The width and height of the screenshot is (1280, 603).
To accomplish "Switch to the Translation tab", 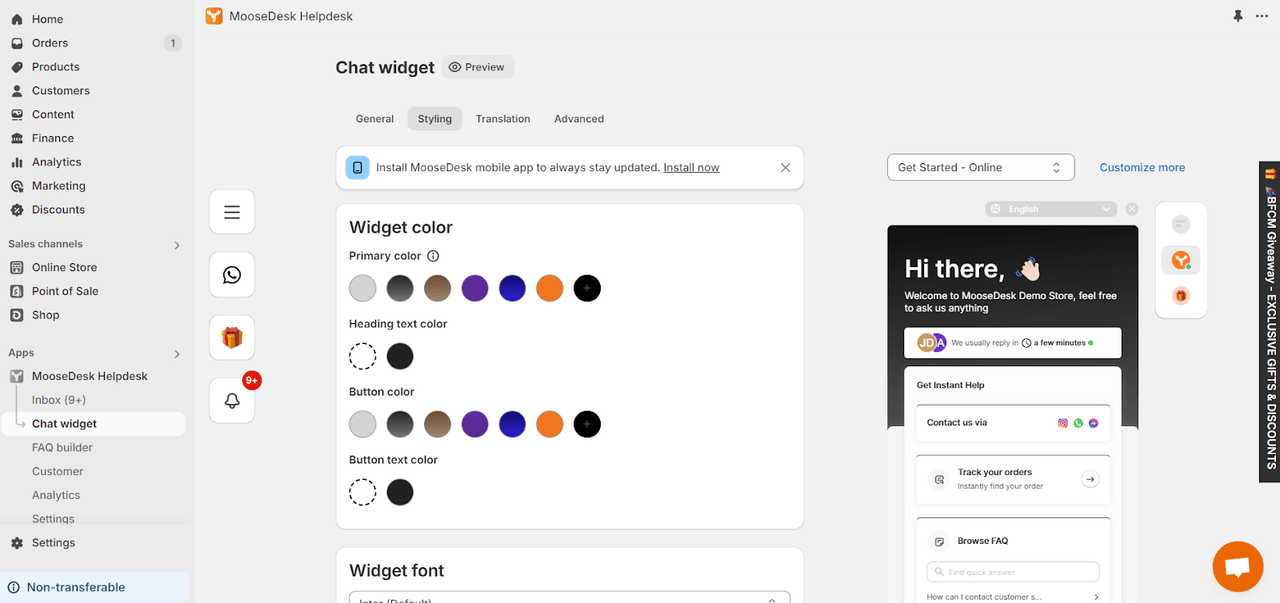I will (x=503, y=119).
